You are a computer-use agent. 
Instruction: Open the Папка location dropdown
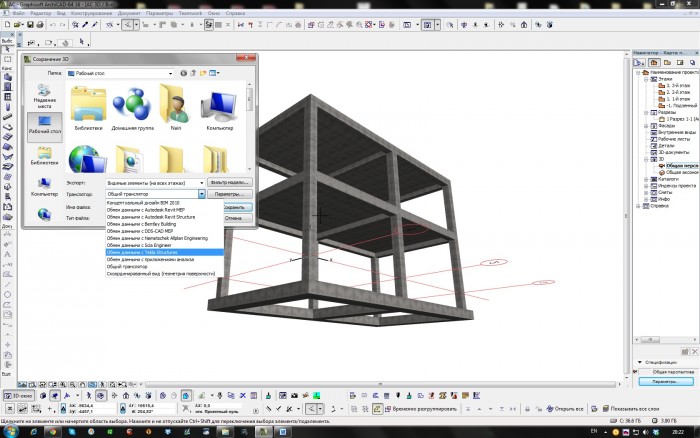[x=120, y=73]
